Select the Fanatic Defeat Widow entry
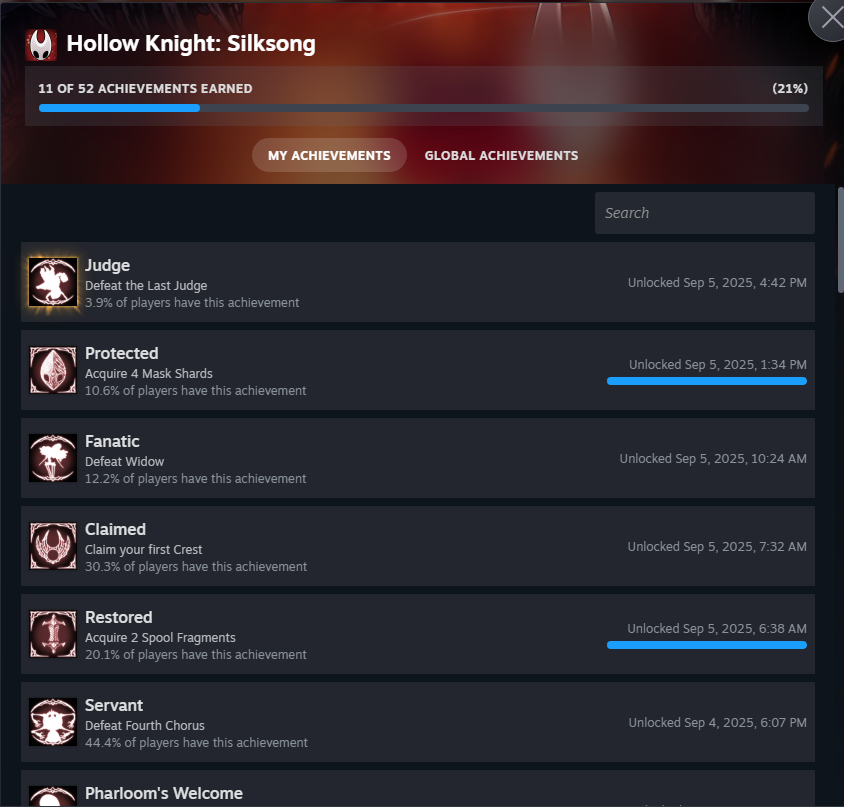This screenshot has height=807, width=844. pyautogui.click(x=418, y=458)
